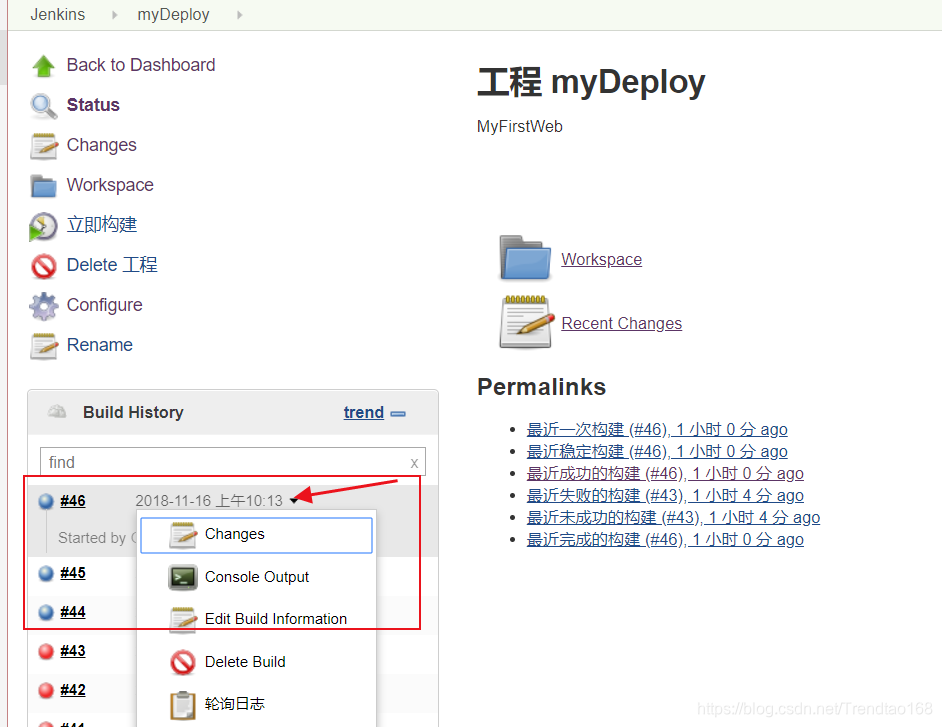This screenshot has width=942, height=727.
Task: Open permalink 最近未成功的构建 (#43)
Action: tap(673, 518)
